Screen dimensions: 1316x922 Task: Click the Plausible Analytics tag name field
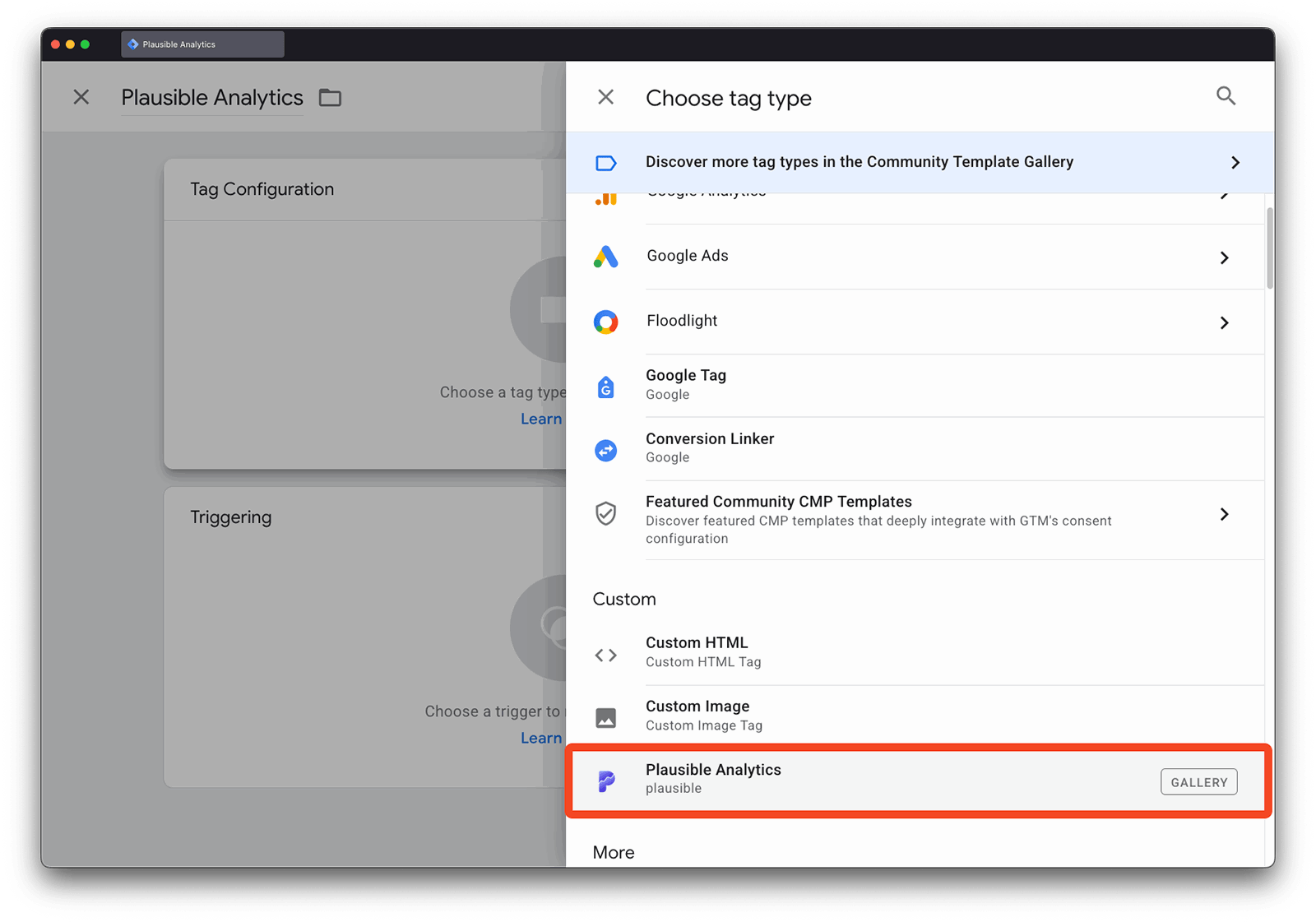(x=211, y=98)
